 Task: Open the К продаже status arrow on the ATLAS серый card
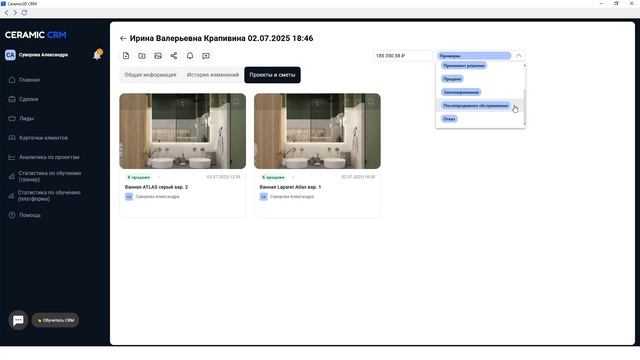158,178
